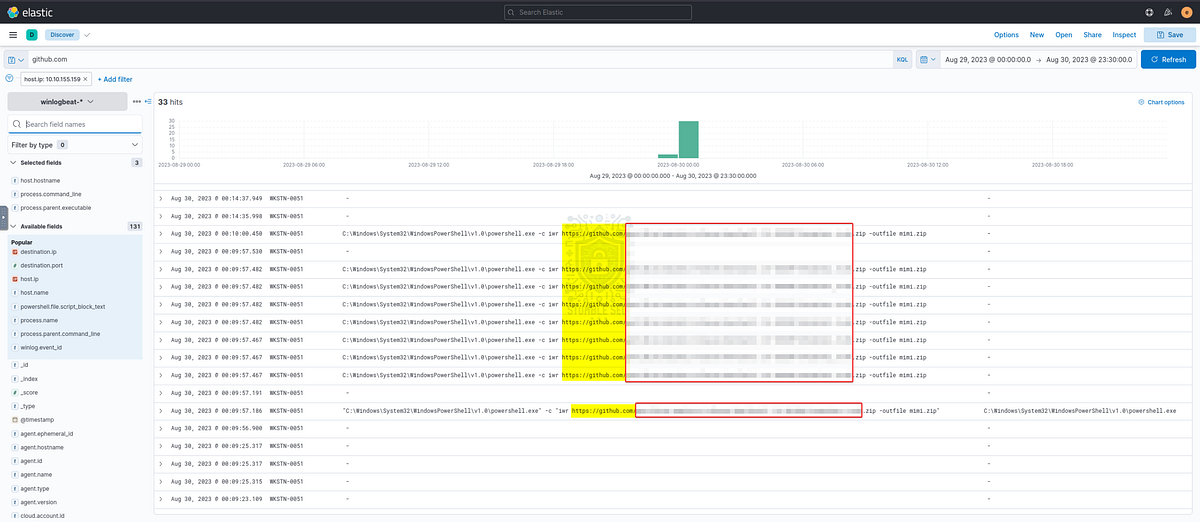Expand the Filter by type dropdown

coord(74,145)
